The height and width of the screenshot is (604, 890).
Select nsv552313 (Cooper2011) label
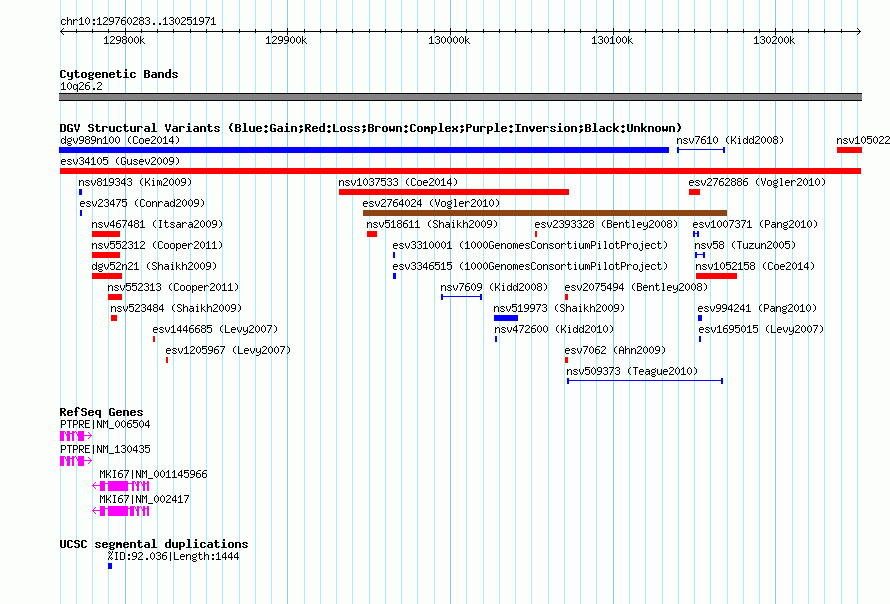click(x=173, y=287)
